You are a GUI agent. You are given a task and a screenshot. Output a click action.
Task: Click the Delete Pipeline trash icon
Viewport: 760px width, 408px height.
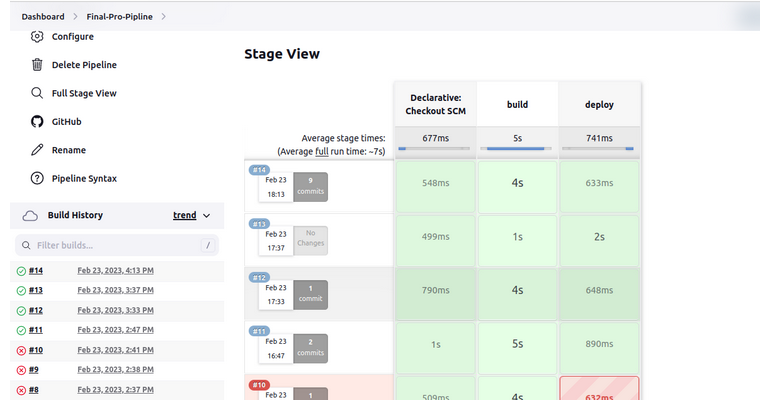point(37,64)
